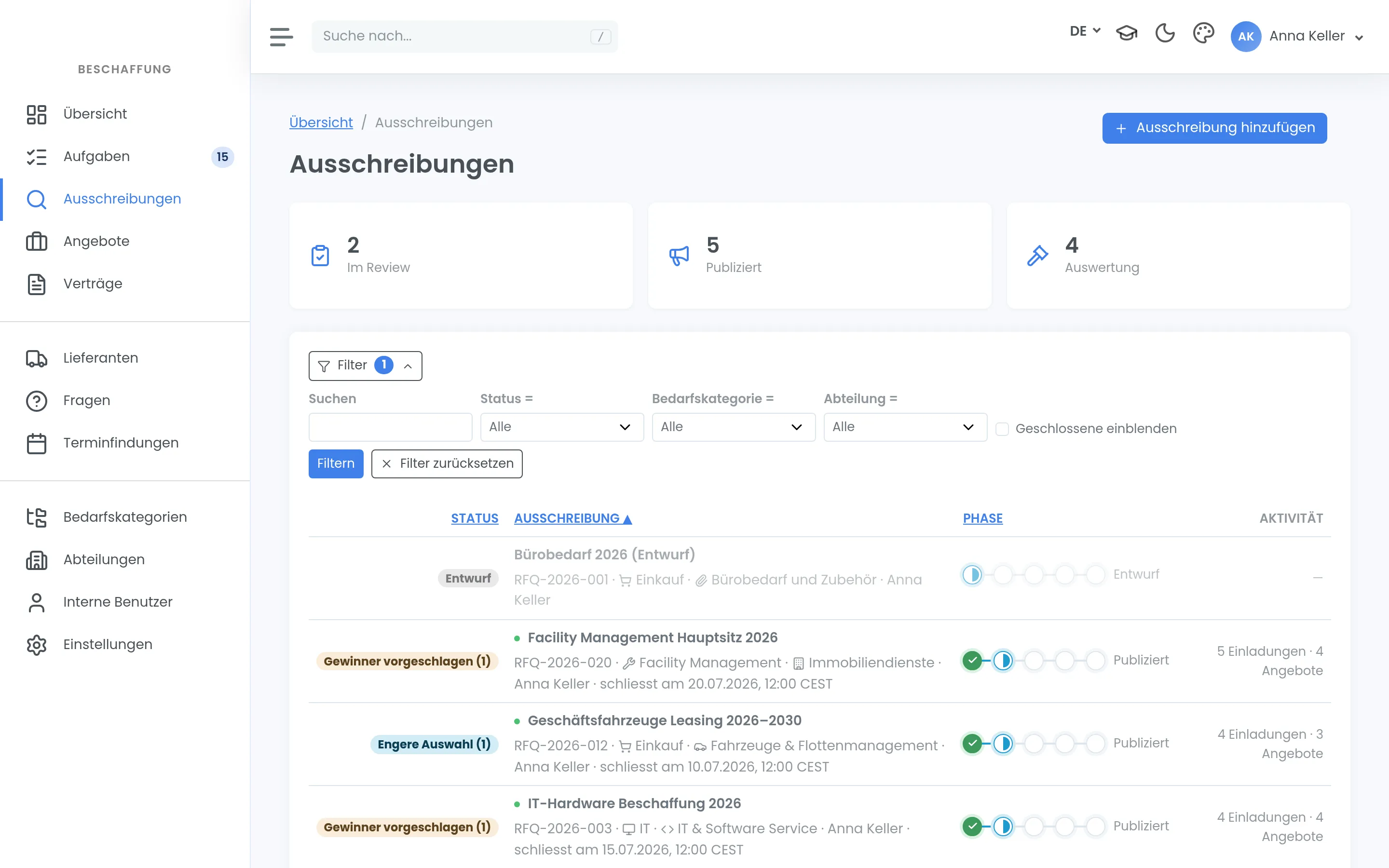
Task: Click the Lieferanten truck icon
Action: [37, 358]
